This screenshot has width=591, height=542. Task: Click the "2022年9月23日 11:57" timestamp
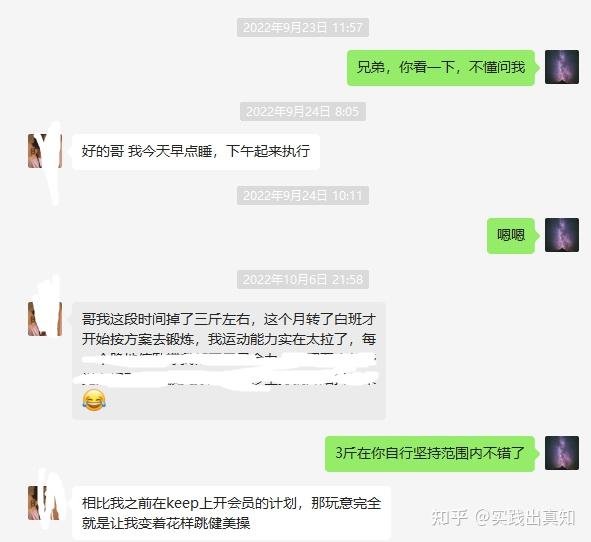pos(303,28)
